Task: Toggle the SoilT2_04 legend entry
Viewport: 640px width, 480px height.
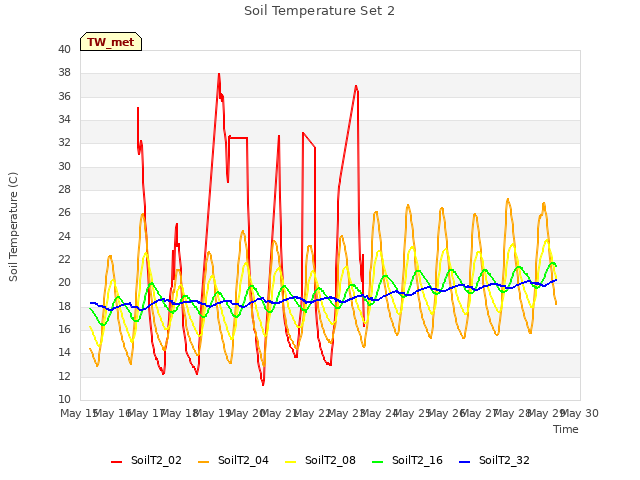Action: (233, 461)
